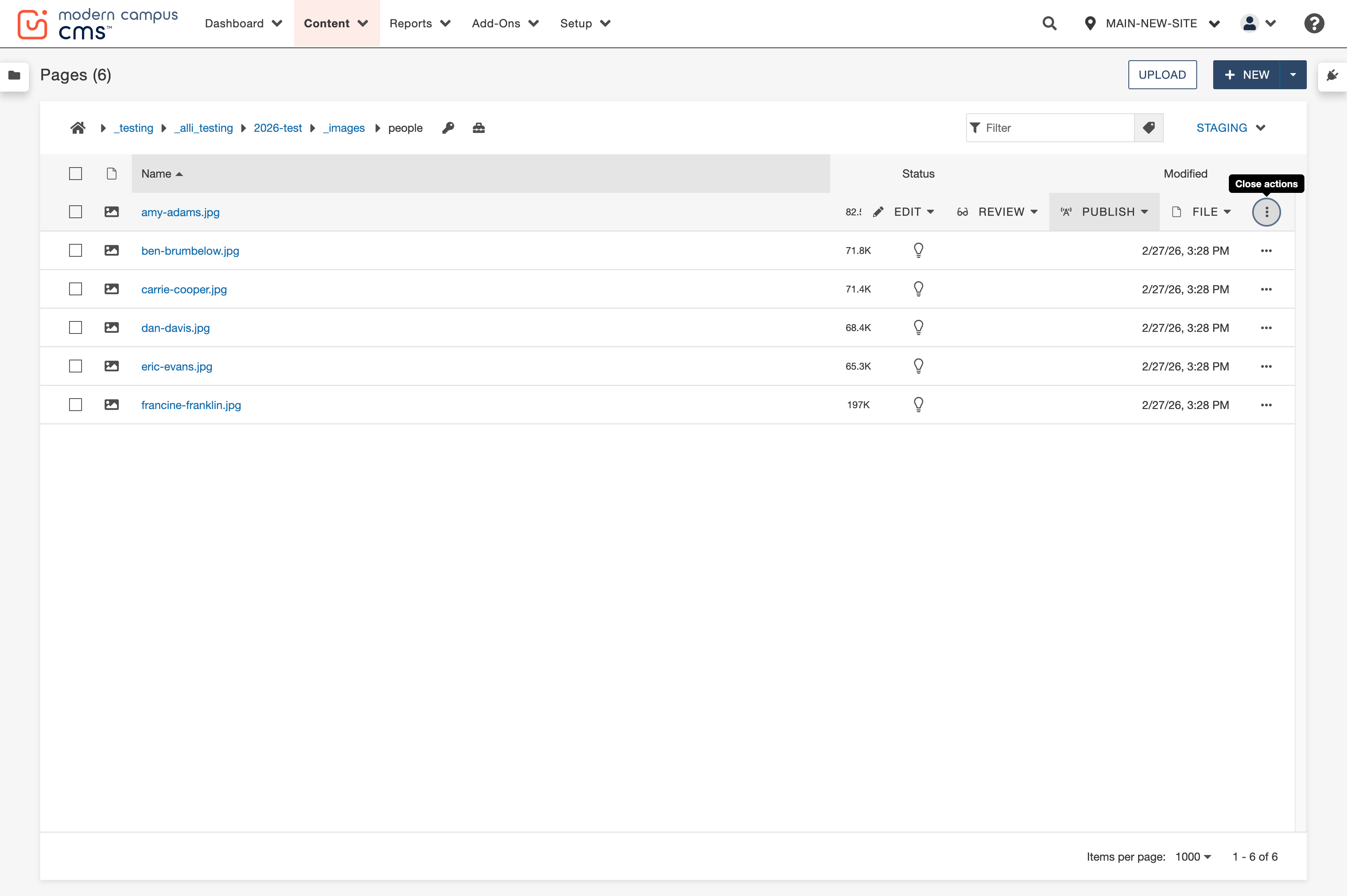Change items per page from 1000
The image size is (1347, 896).
[x=1193, y=857]
